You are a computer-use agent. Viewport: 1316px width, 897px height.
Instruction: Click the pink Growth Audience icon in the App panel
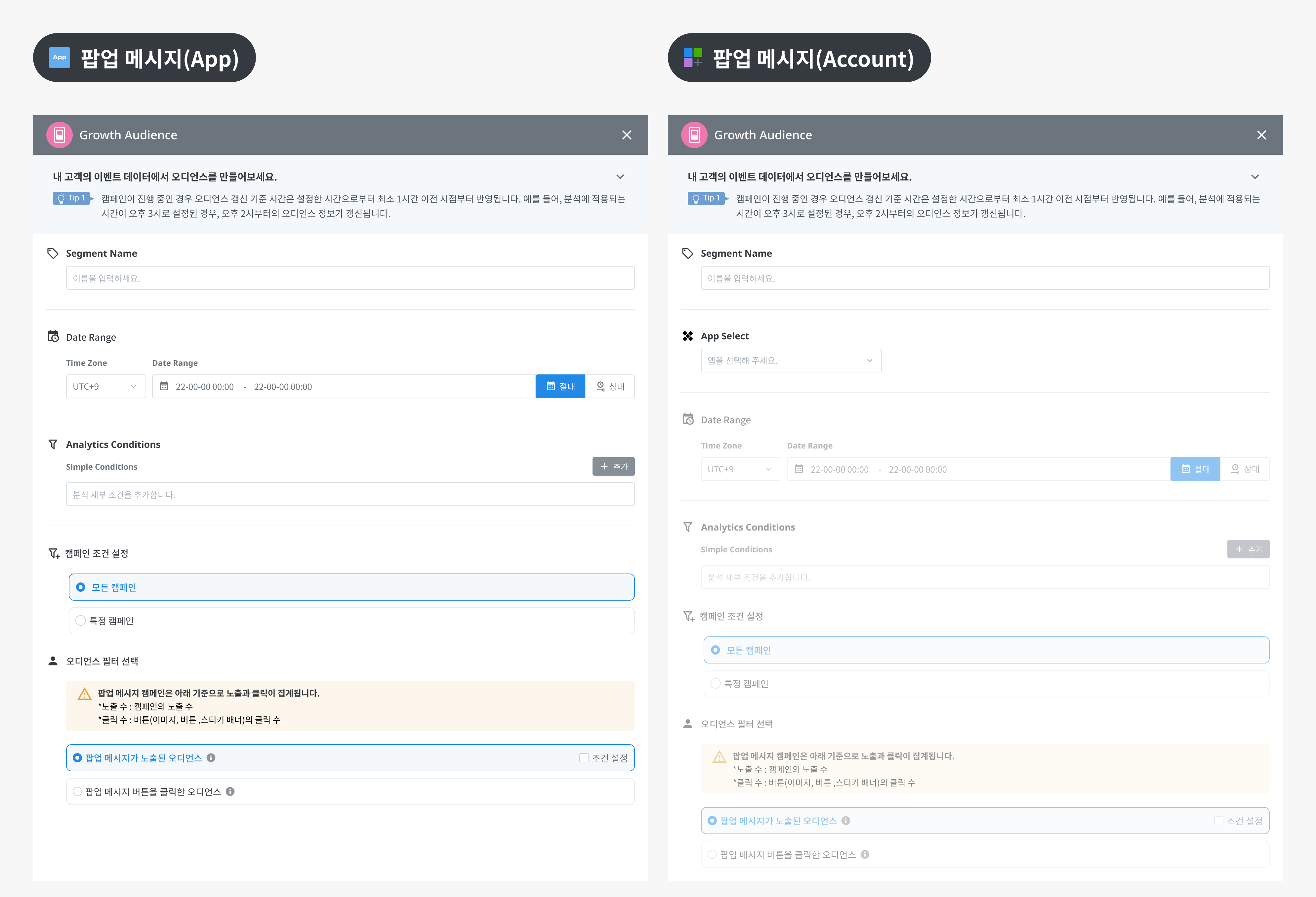click(x=60, y=135)
